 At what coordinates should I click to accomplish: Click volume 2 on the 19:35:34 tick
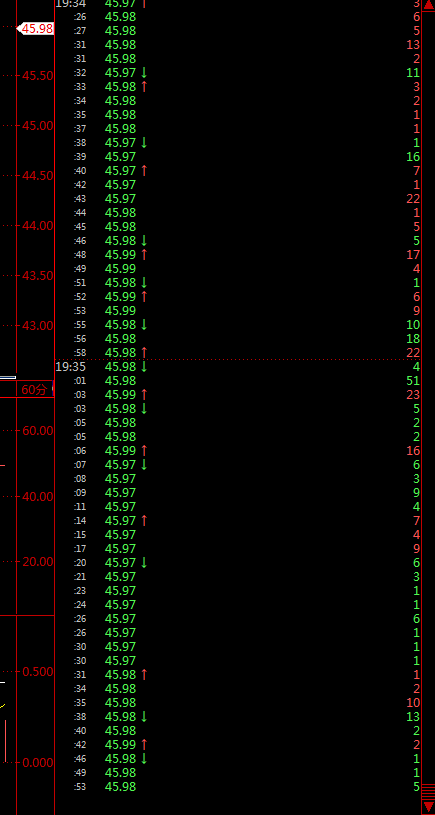tap(417, 689)
